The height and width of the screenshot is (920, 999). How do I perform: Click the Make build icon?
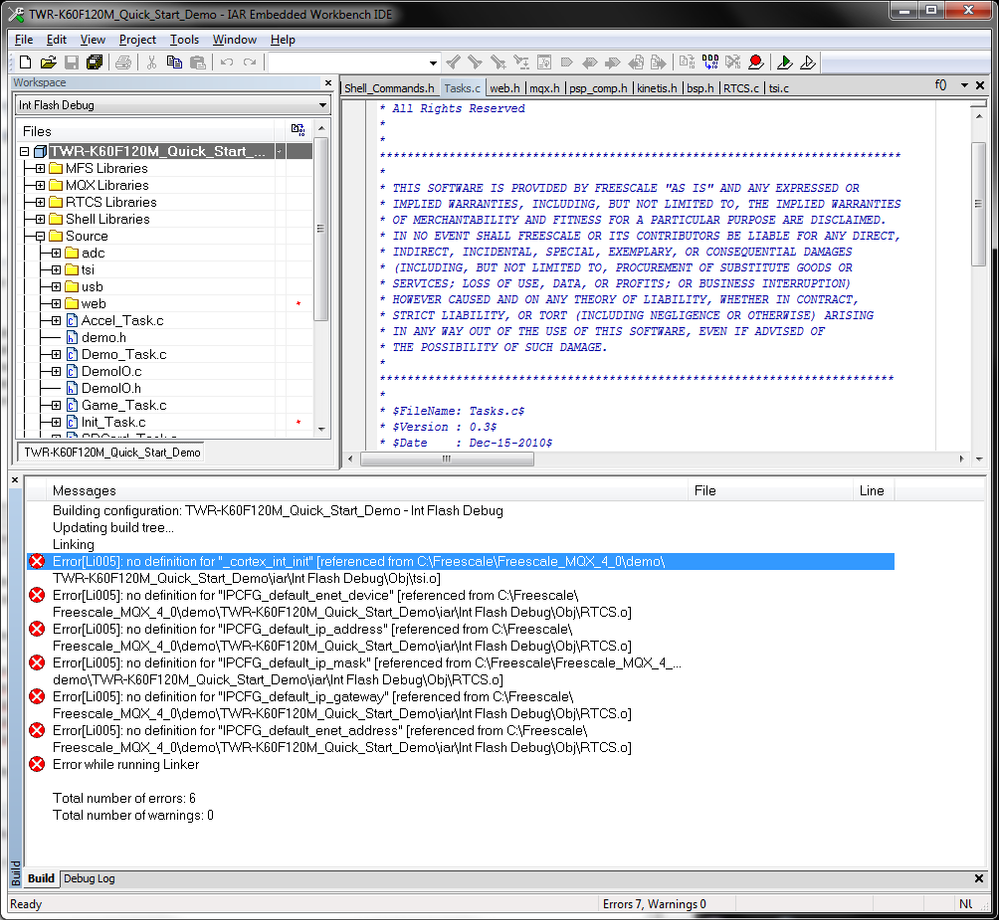tap(710, 62)
